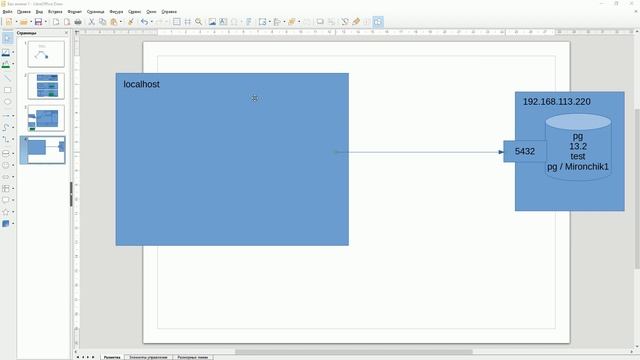Insert a text box
640x360 pixels.
223,22
